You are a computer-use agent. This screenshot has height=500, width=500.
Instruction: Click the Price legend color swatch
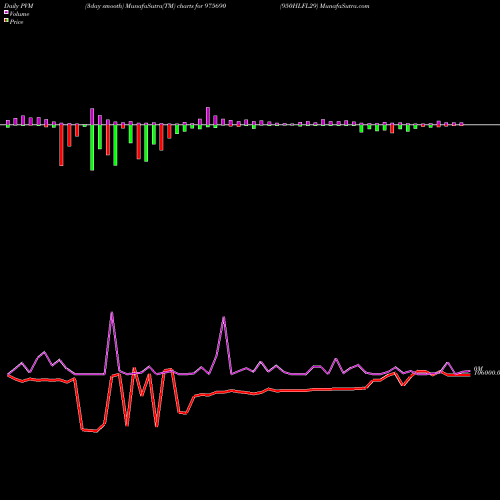[x=6, y=20]
